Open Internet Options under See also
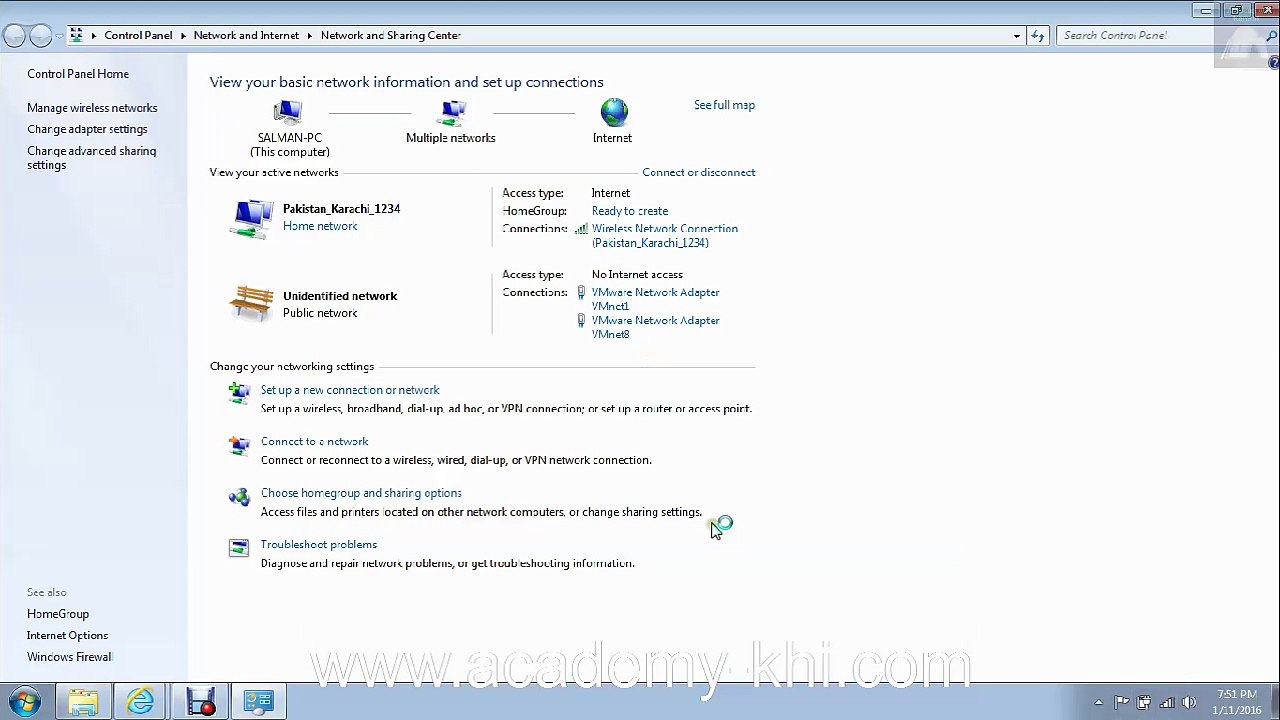 [67, 635]
